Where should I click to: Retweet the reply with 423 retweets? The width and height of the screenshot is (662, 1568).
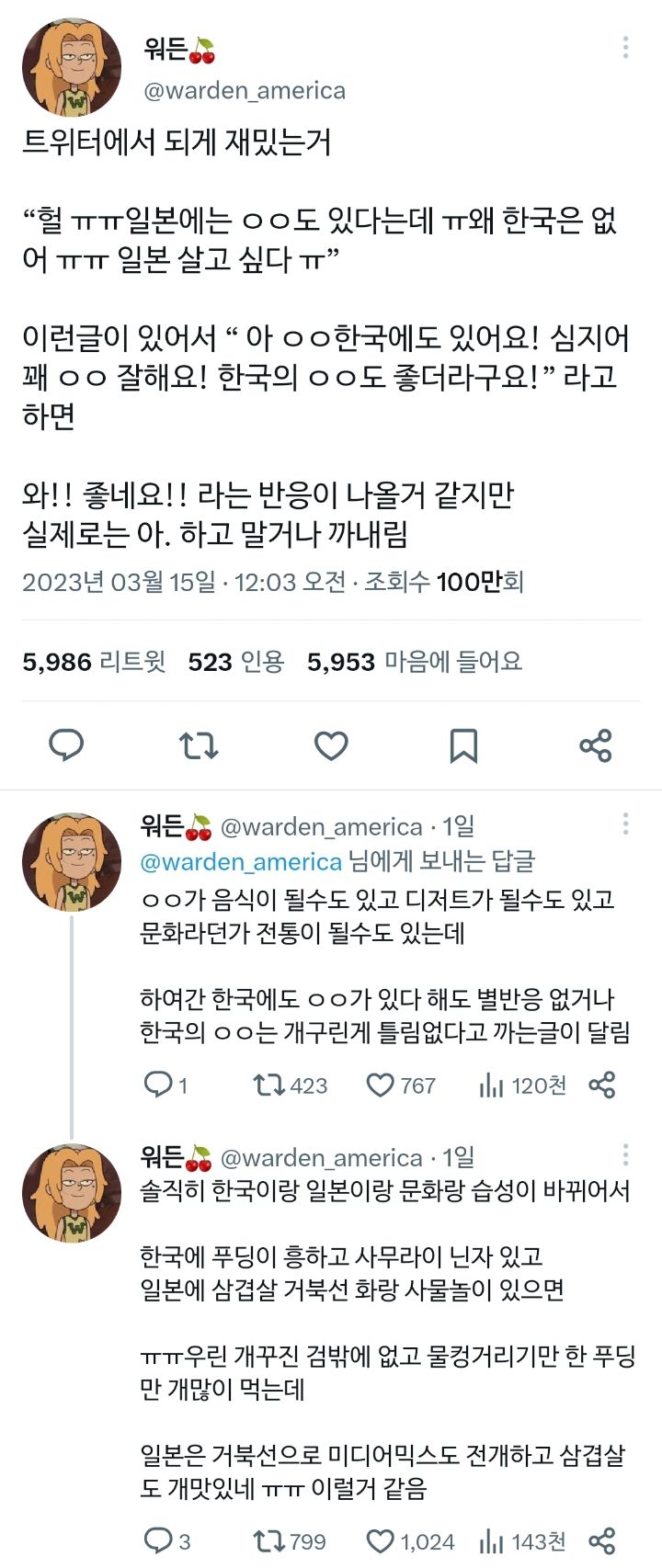point(270,1085)
